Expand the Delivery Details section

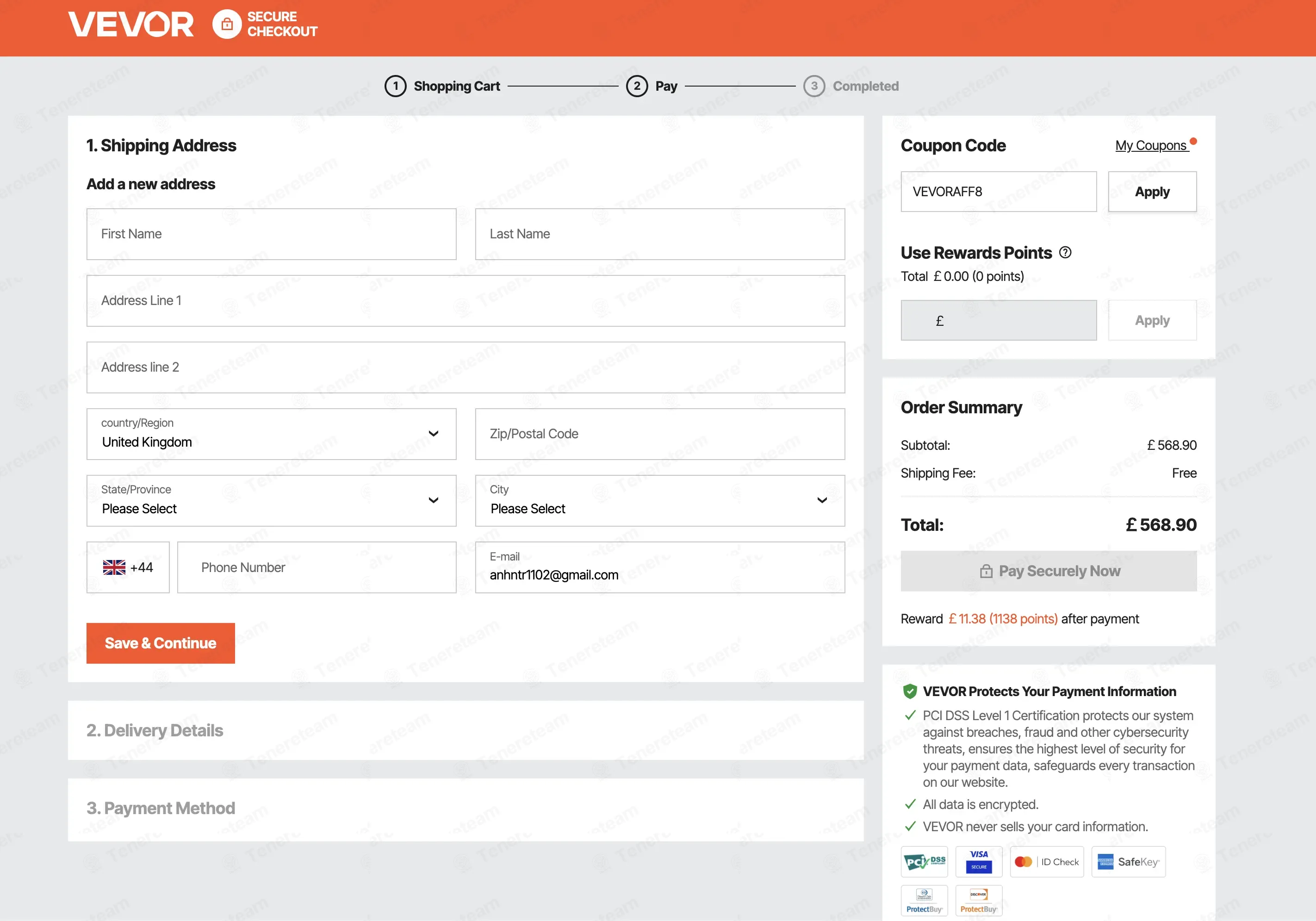[x=466, y=730]
